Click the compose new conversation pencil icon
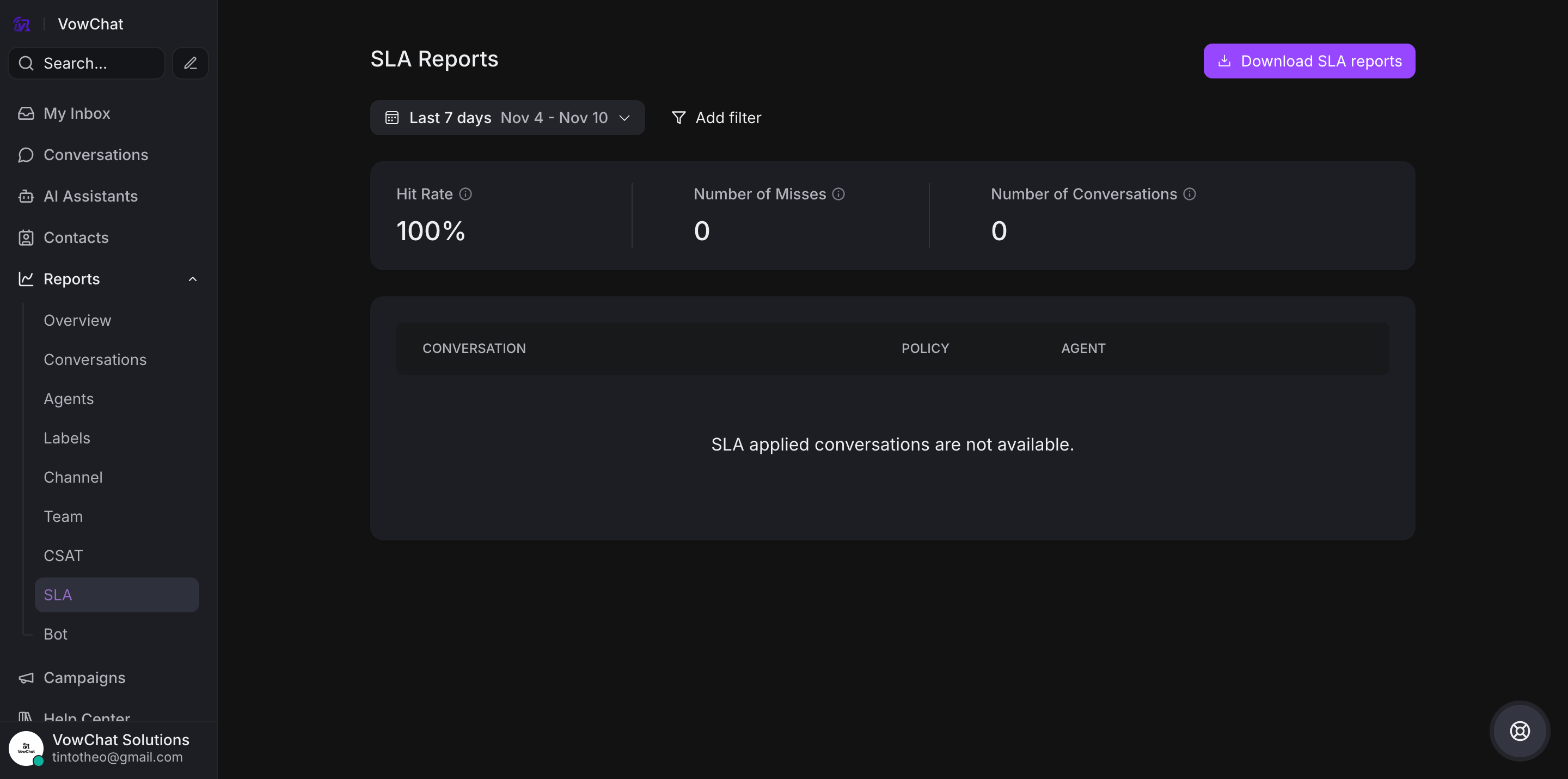This screenshot has height=779, width=1568. pos(191,63)
